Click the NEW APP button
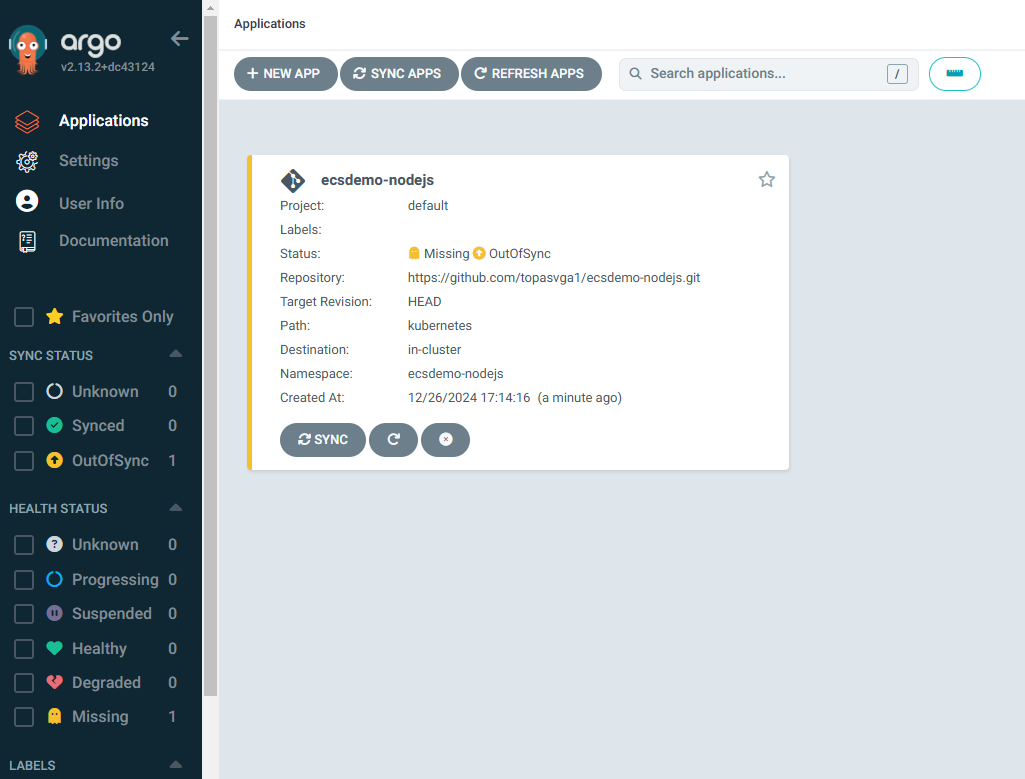This screenshot has width=1025, height=779. pyautogui.click(x=286, y=74)
